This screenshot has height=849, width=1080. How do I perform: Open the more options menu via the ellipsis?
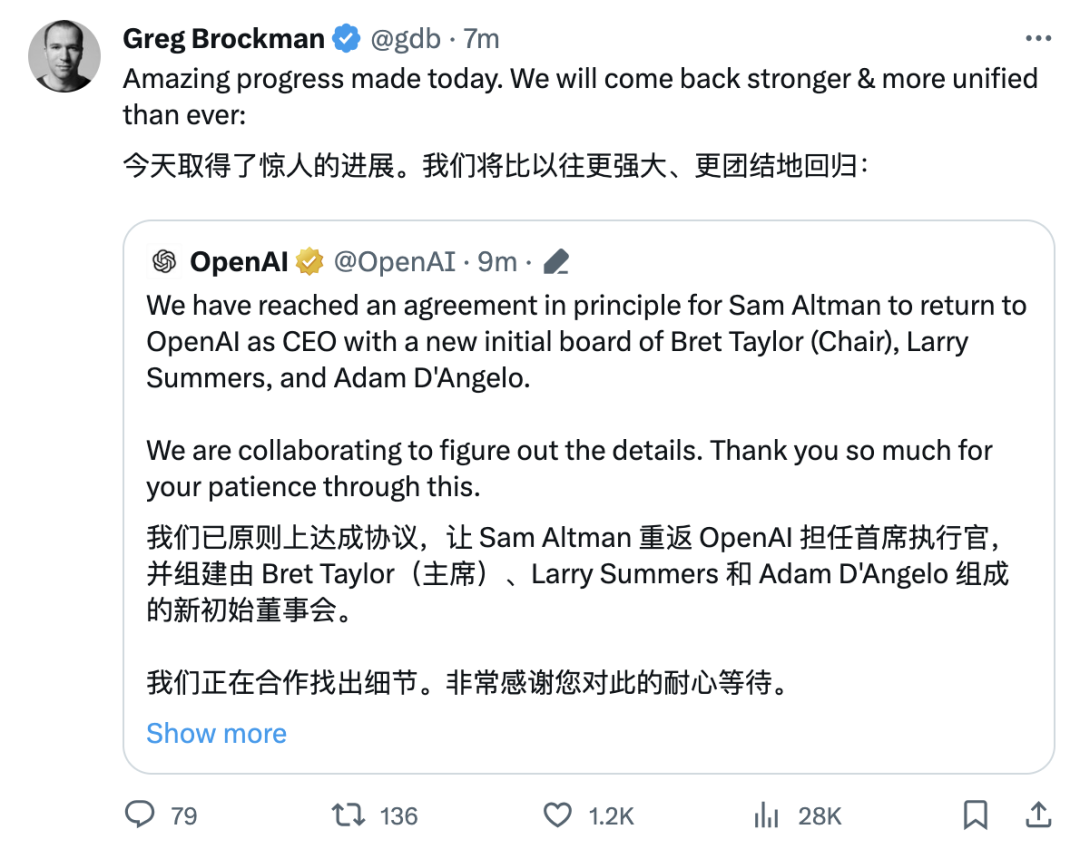pos(1038,37)
